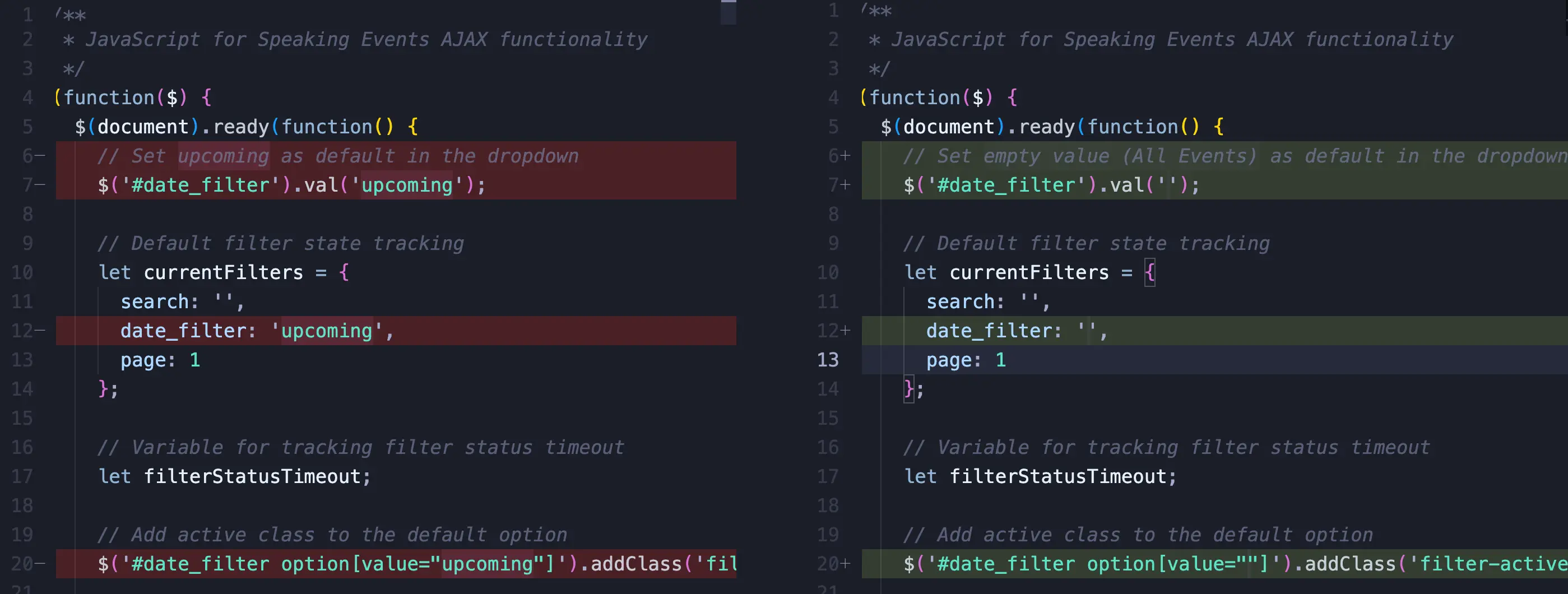This screenshot has width=1568, height=594.
Task: Click the header comment 'JavaScript for Speaking Events' in left pane
Action: [x=257, y=40]
